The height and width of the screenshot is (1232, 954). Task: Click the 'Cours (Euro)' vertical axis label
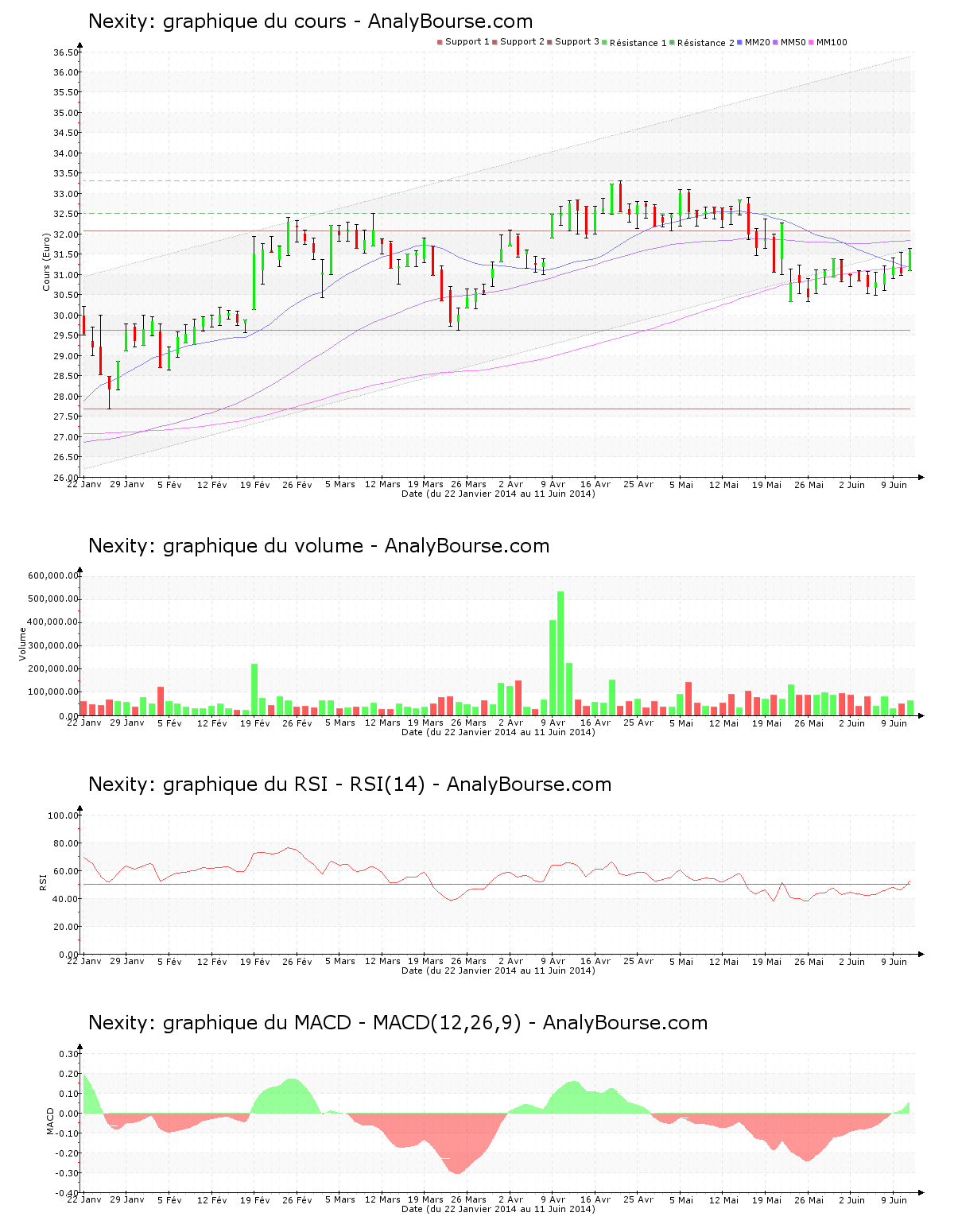tap(47, 262)
